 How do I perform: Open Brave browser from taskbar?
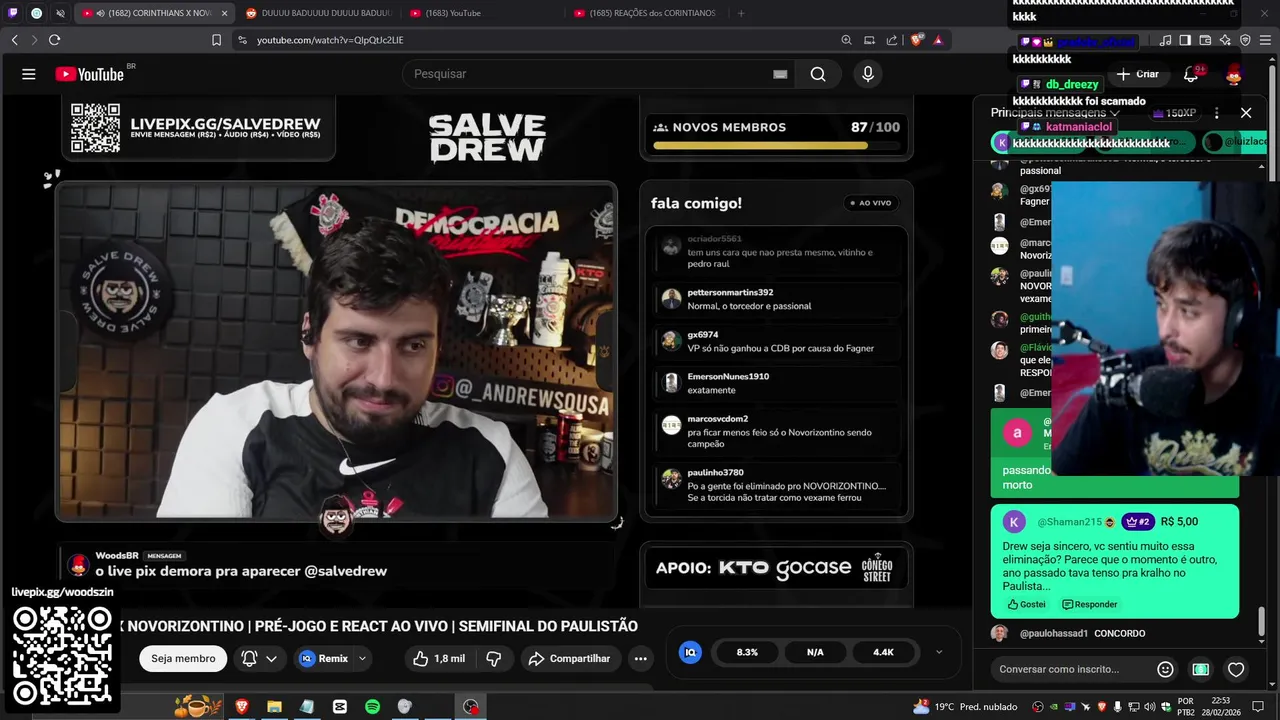click(242, 707)
